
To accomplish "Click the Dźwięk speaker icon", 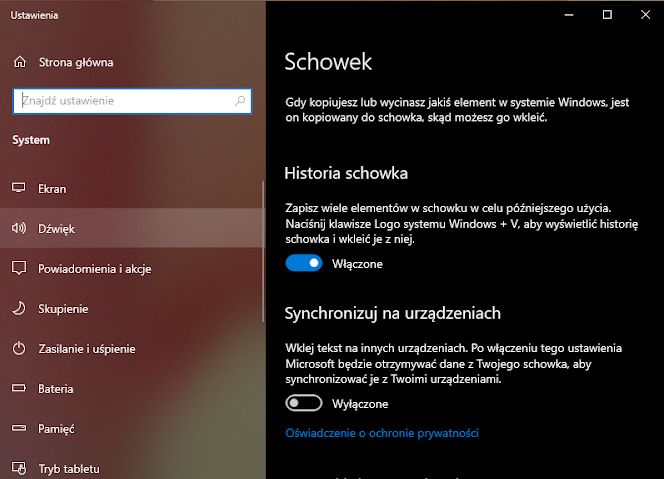I will pyautogui.click(x=19, y=229).
